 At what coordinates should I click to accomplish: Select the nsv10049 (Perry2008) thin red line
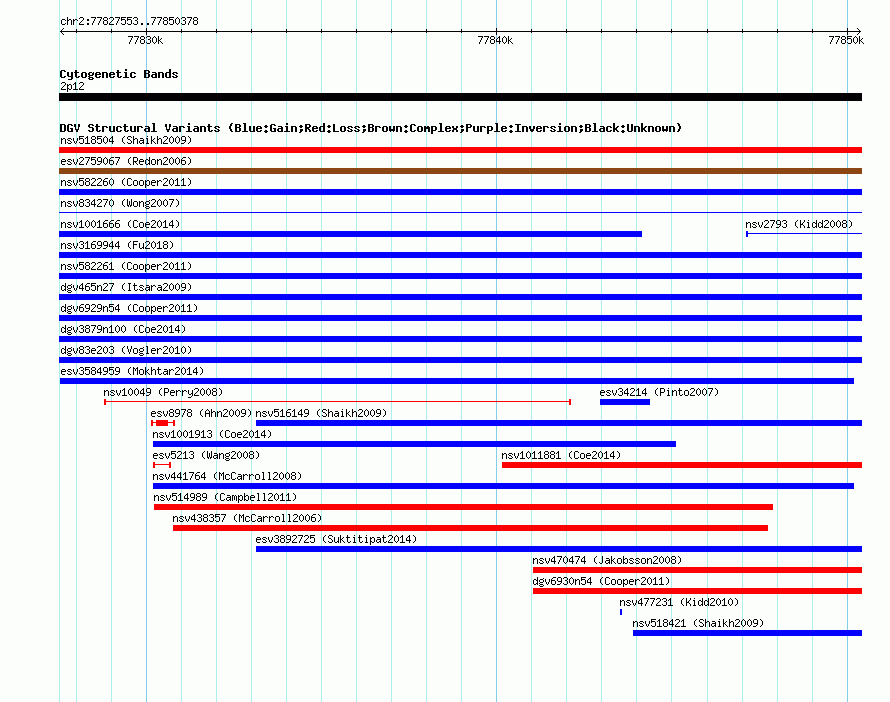[x=338, y=402]
